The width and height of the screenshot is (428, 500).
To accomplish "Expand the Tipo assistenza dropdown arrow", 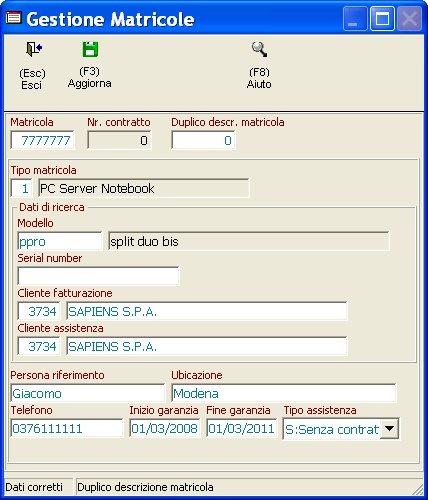I will [389, 429].
